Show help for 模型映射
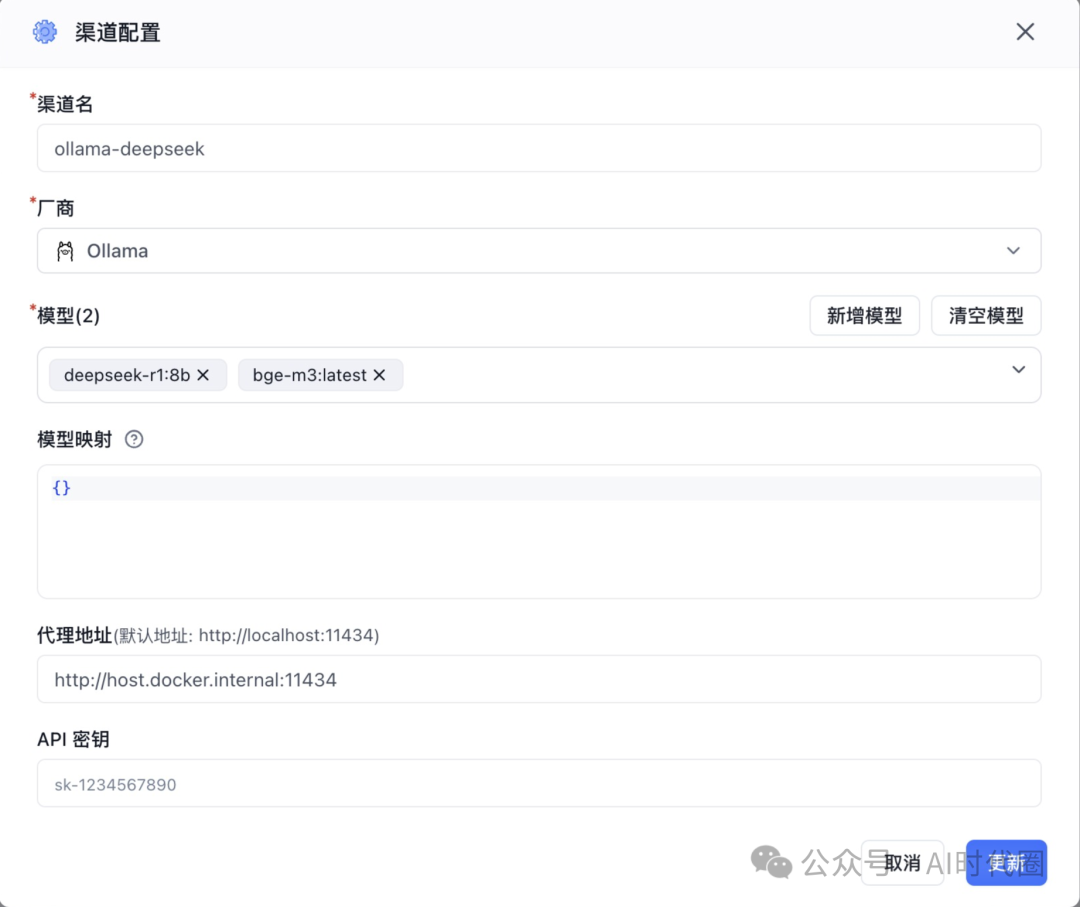1080x907 pixels. coord(134,439)
